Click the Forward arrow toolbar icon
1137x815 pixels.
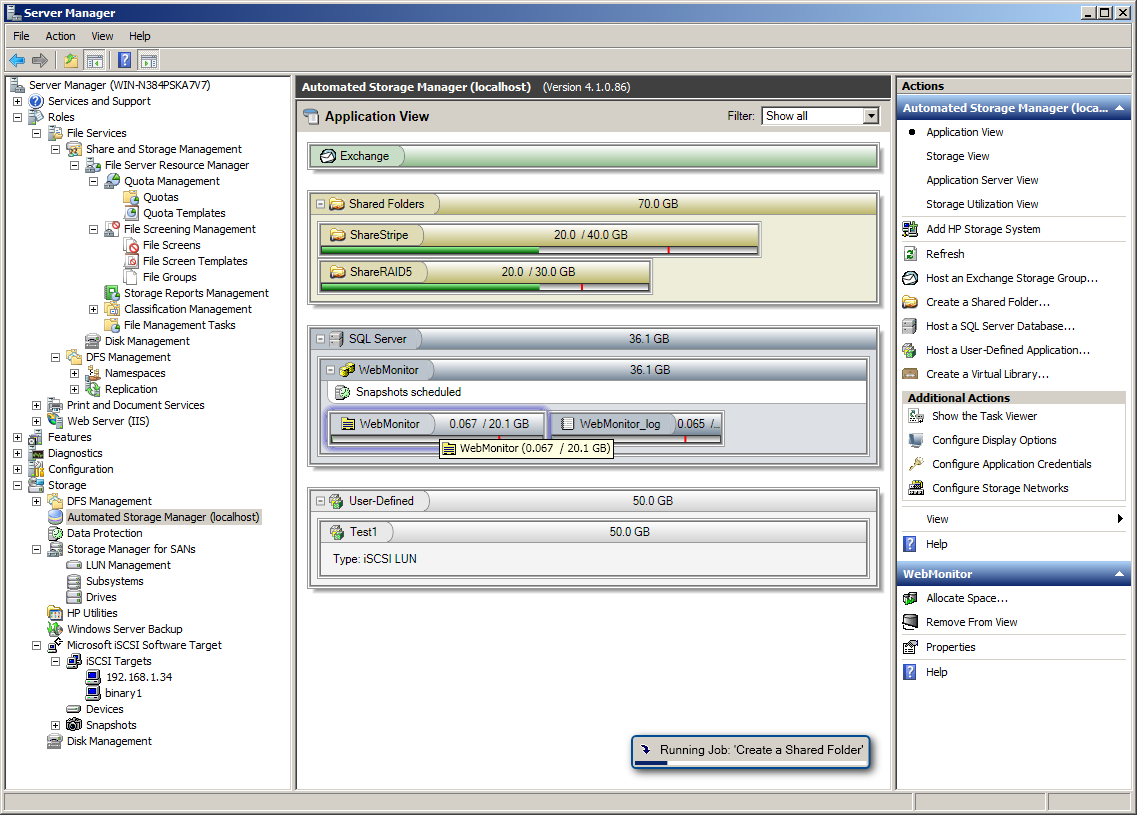click(x=40, y=60)
